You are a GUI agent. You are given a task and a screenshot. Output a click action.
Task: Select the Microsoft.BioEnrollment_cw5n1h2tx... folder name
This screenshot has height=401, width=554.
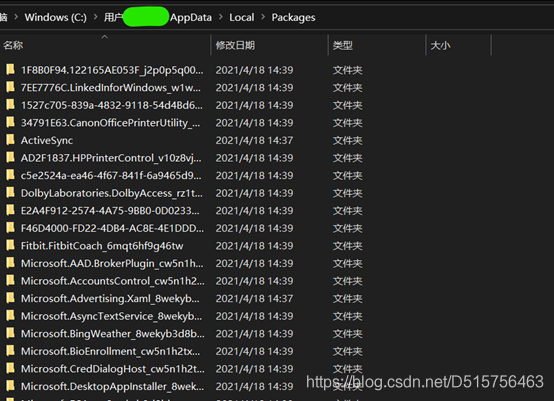tap(111, 352)
